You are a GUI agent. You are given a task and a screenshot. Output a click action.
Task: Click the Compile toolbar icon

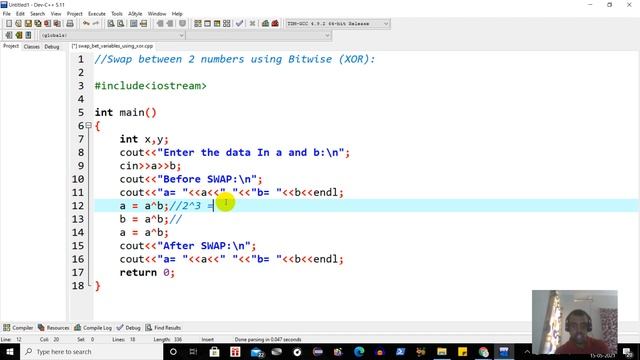pos(198,24)
